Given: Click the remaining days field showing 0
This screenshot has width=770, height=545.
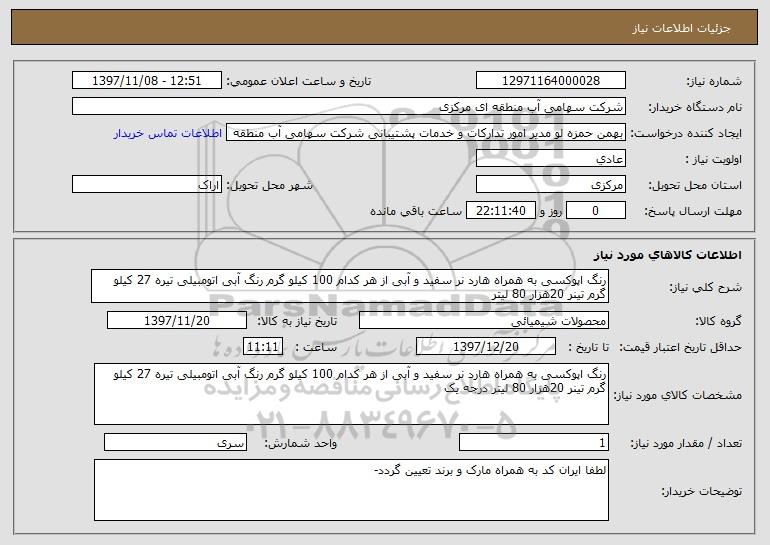Looking at the screenshot, I should coord(596,211).
